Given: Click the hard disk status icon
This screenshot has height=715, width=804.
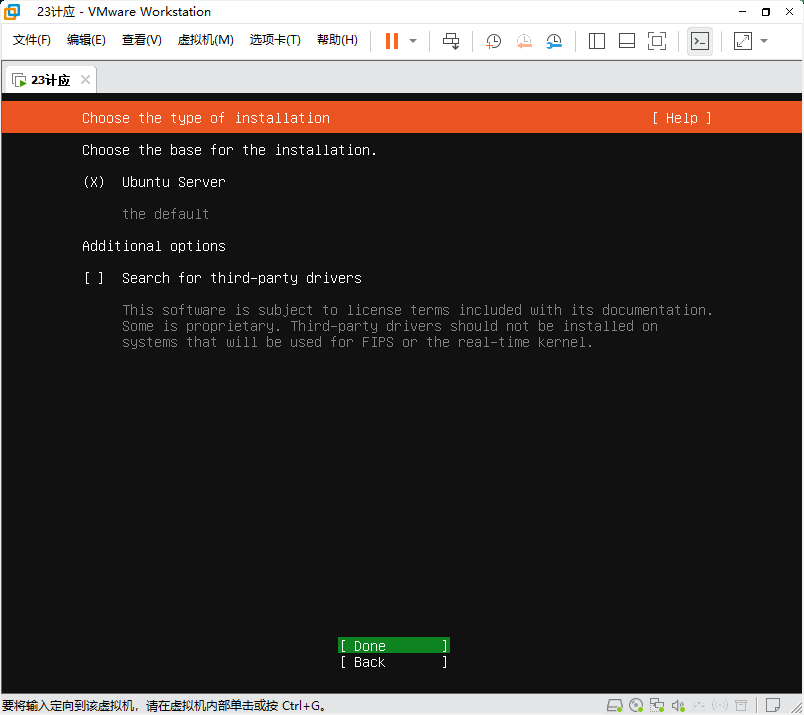Looking at the screenshot, I should tap(615, 706).
